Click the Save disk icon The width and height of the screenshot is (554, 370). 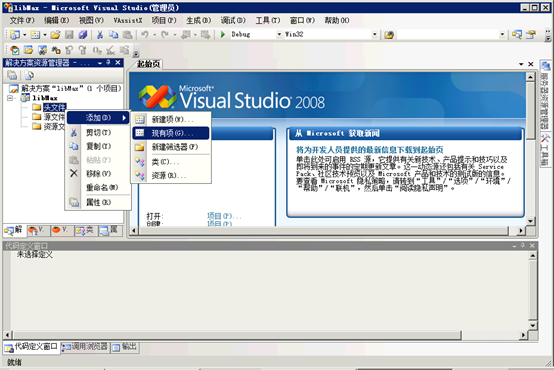(69, 34)
